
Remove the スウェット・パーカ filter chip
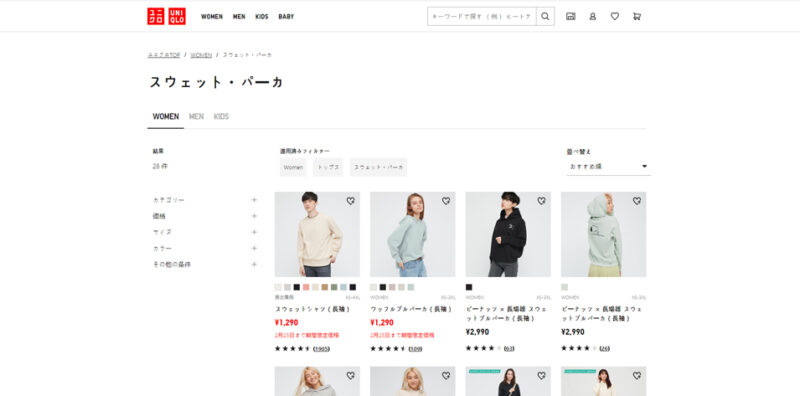379,167
